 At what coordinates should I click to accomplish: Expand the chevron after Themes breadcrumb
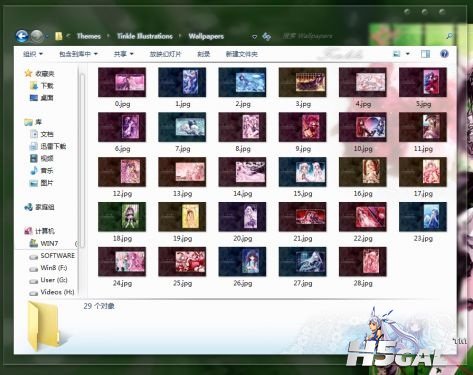tap(108, 36)
